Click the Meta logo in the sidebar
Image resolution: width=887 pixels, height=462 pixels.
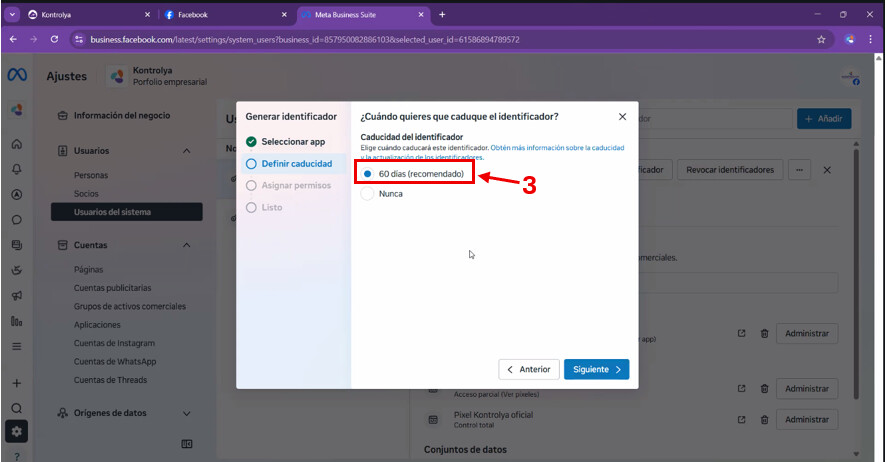point(16,76)
